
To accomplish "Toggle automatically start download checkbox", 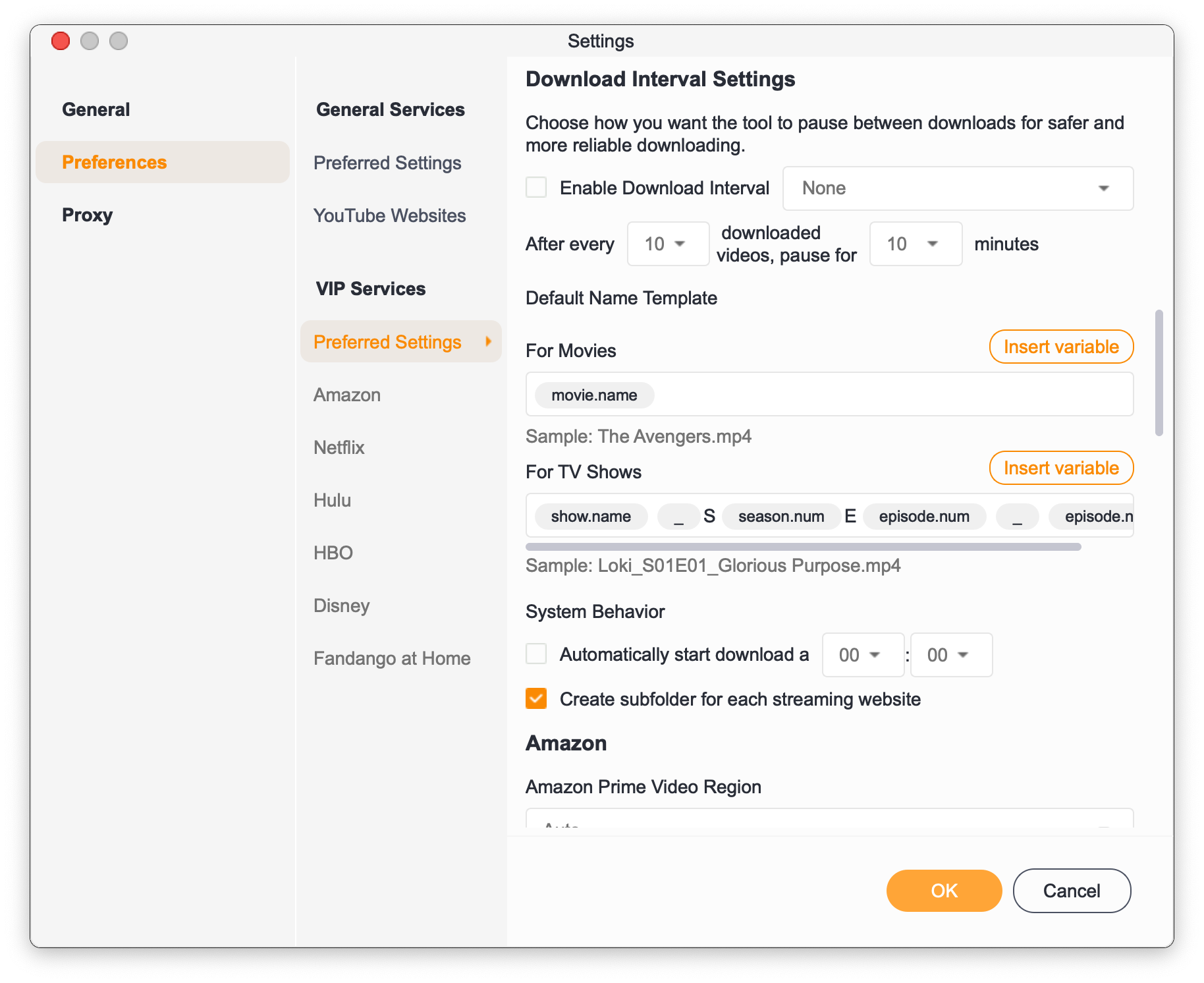I will point(536,654).
